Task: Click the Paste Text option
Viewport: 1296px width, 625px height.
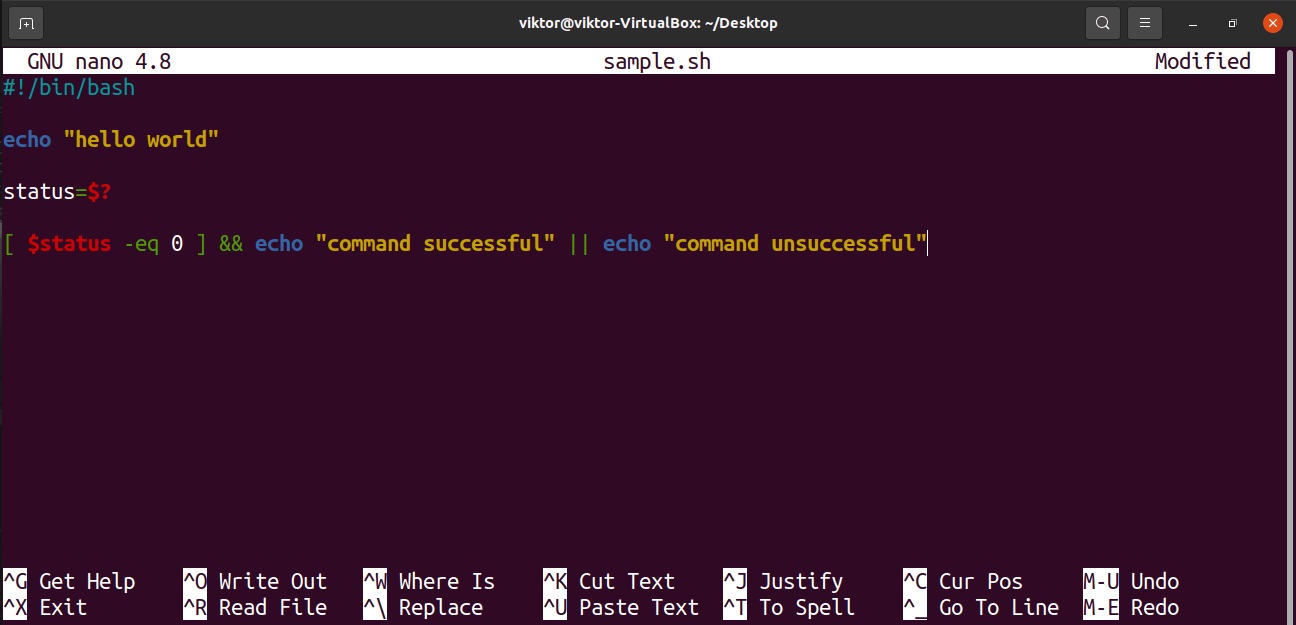Action: point(638,607)
